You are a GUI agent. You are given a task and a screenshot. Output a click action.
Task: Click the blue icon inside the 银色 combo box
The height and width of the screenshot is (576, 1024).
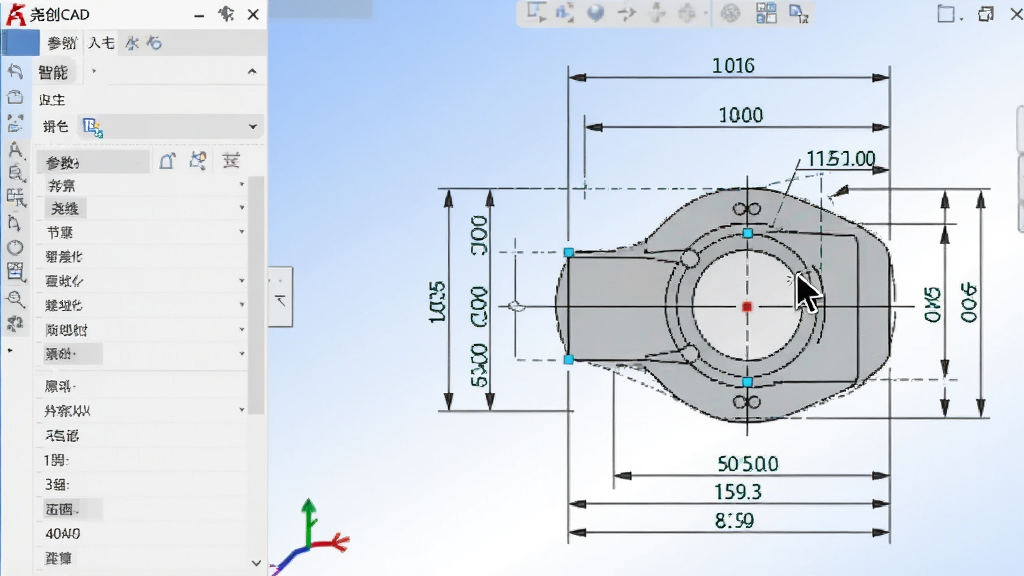coord(93,127)
